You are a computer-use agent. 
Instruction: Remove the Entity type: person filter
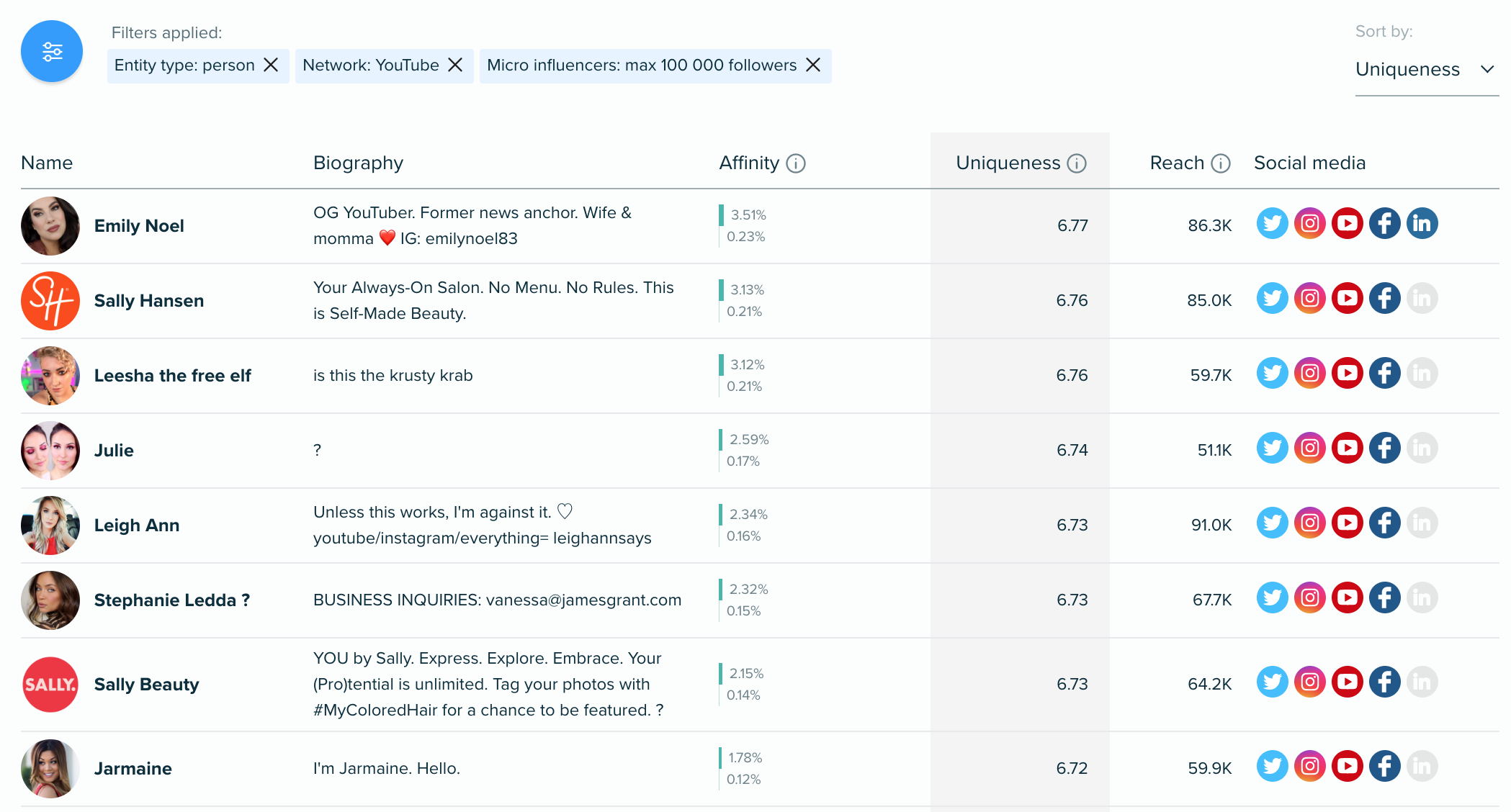(x=271, y=66)
